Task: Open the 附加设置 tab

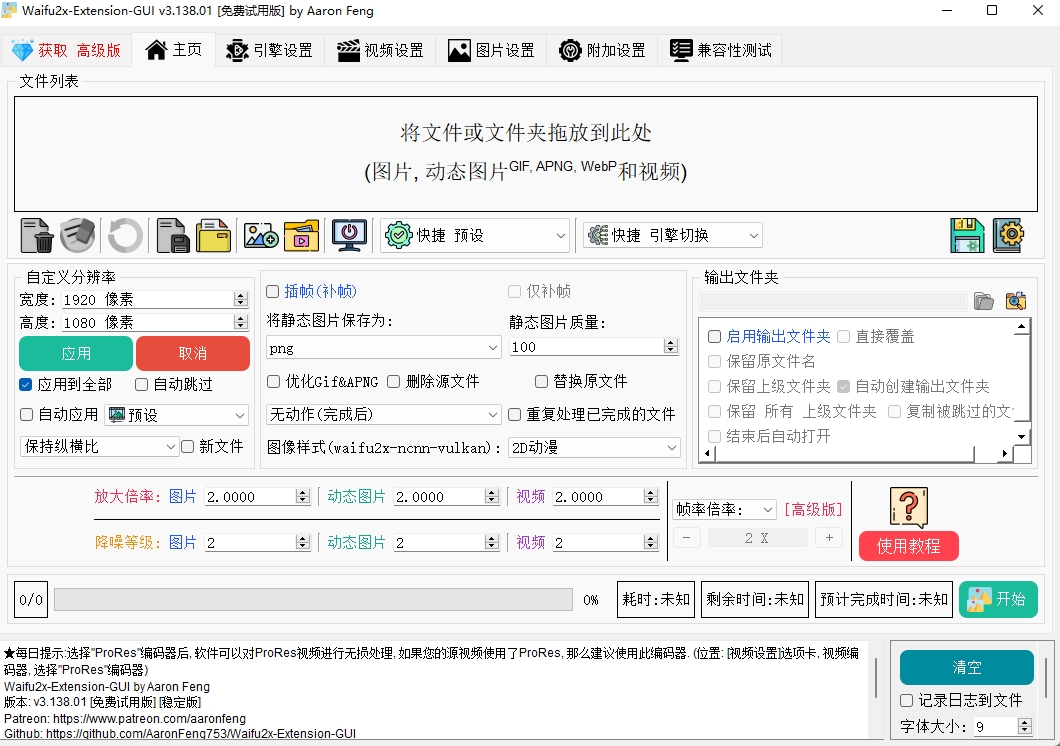Action: 602,50
